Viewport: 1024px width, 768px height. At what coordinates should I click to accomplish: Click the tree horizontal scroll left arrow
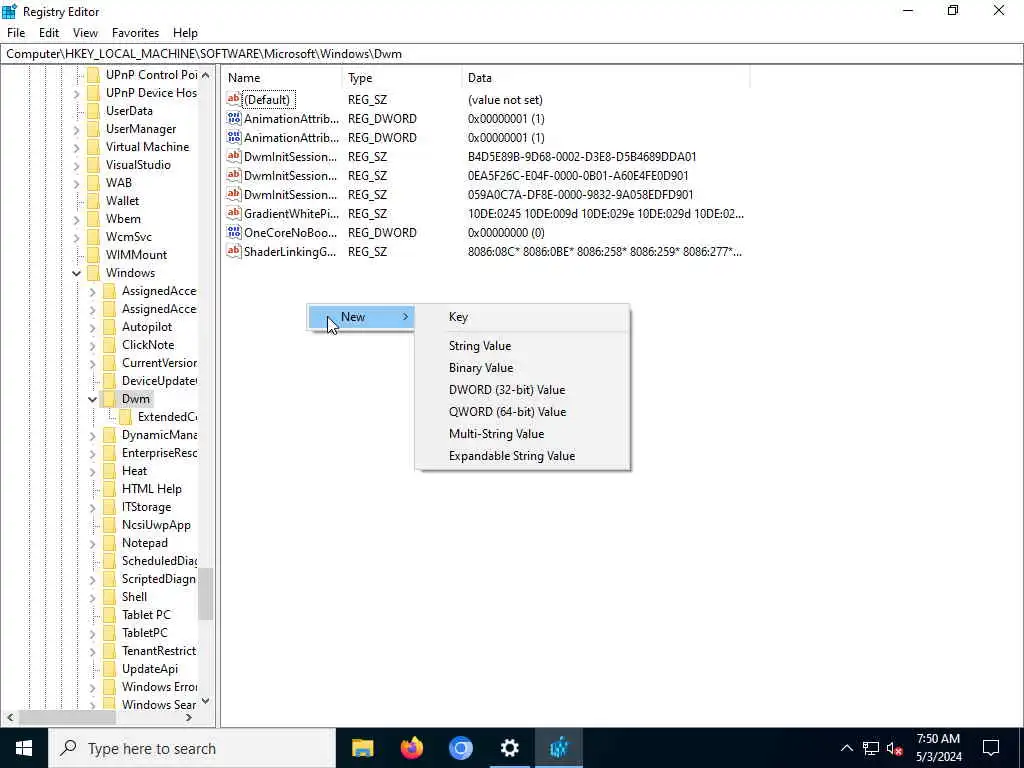coord(10,717)
